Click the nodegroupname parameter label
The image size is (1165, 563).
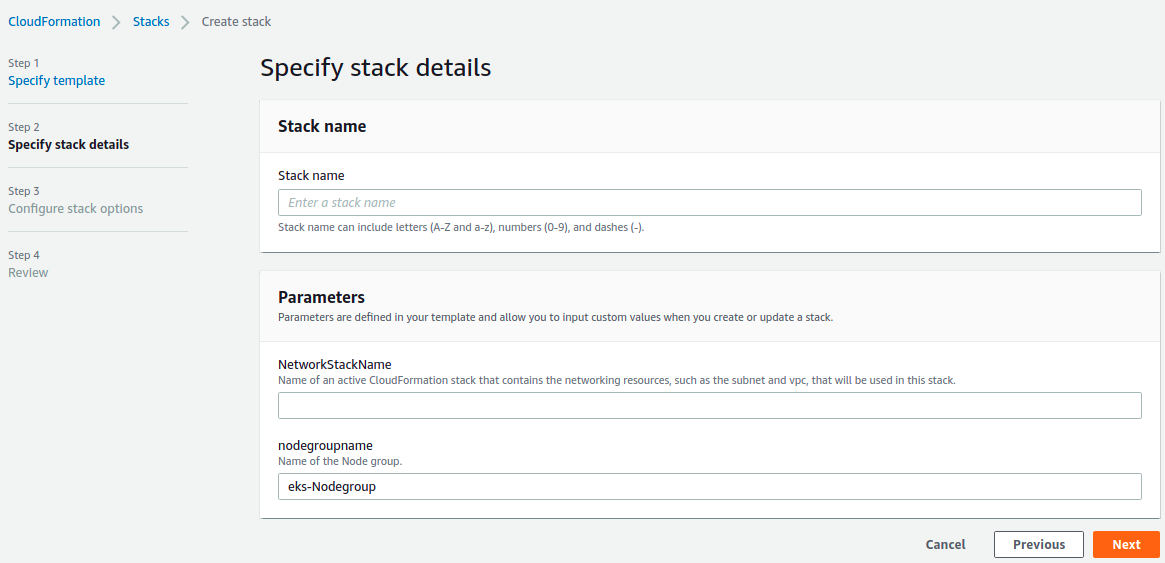[325, 446]
